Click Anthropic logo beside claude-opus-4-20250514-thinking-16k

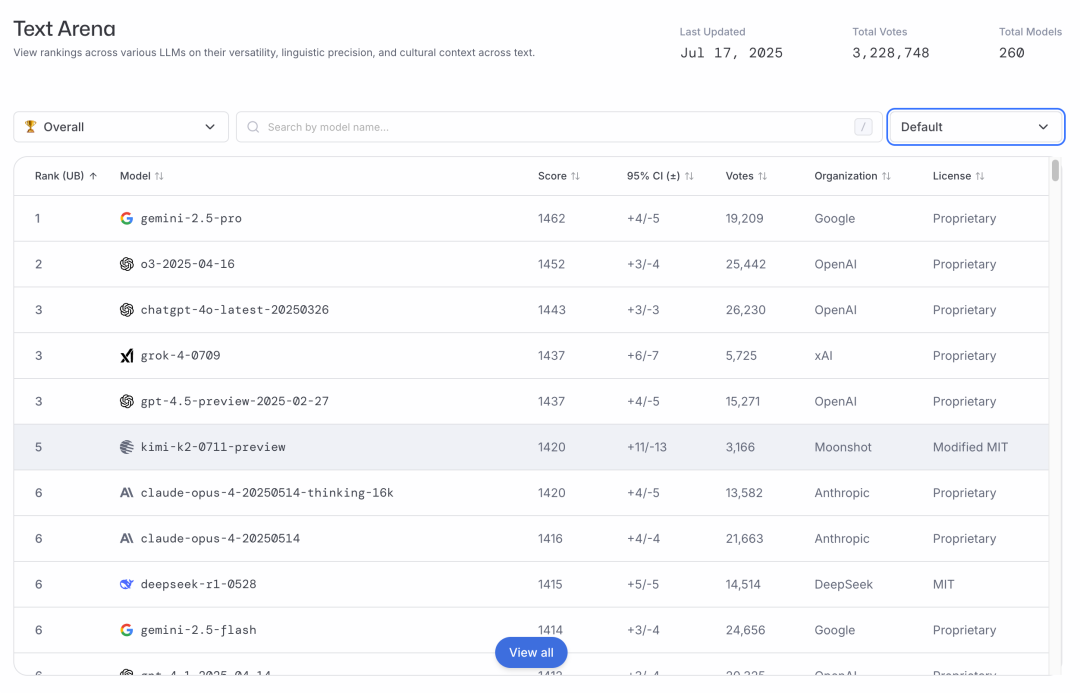coord(127,493)
